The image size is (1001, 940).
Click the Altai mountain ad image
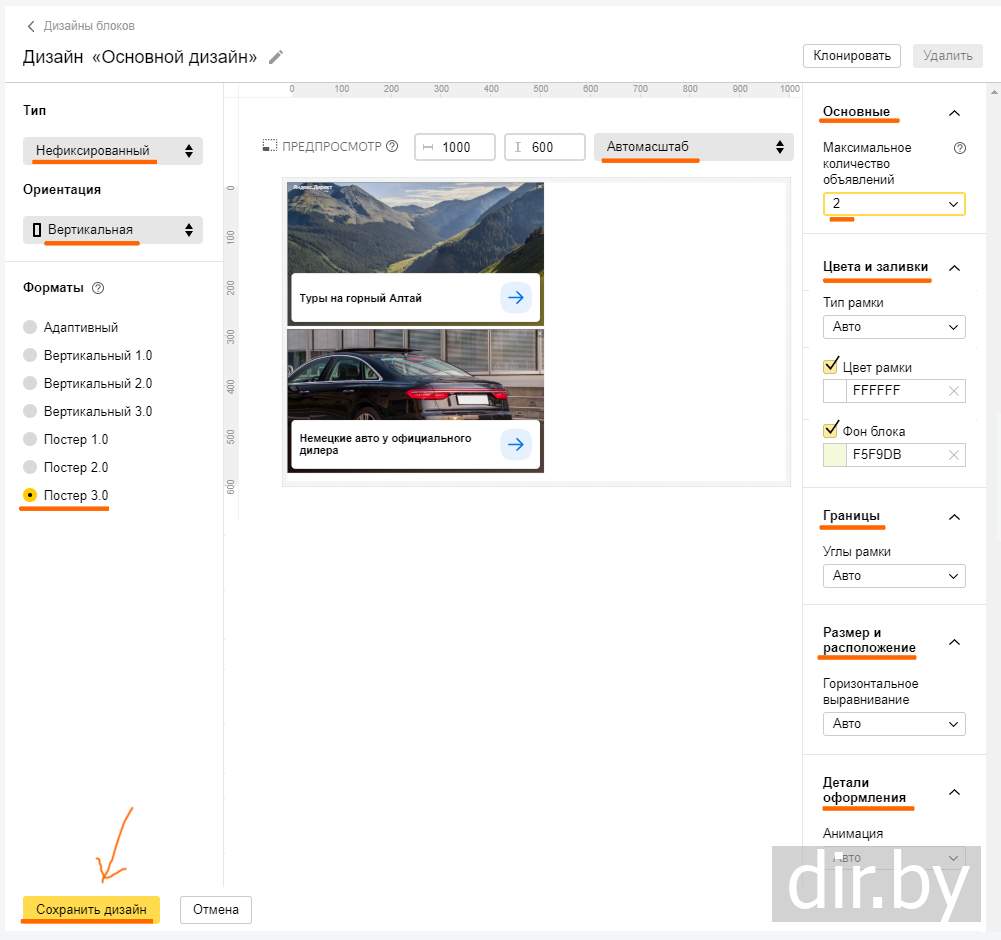point(416,228)
